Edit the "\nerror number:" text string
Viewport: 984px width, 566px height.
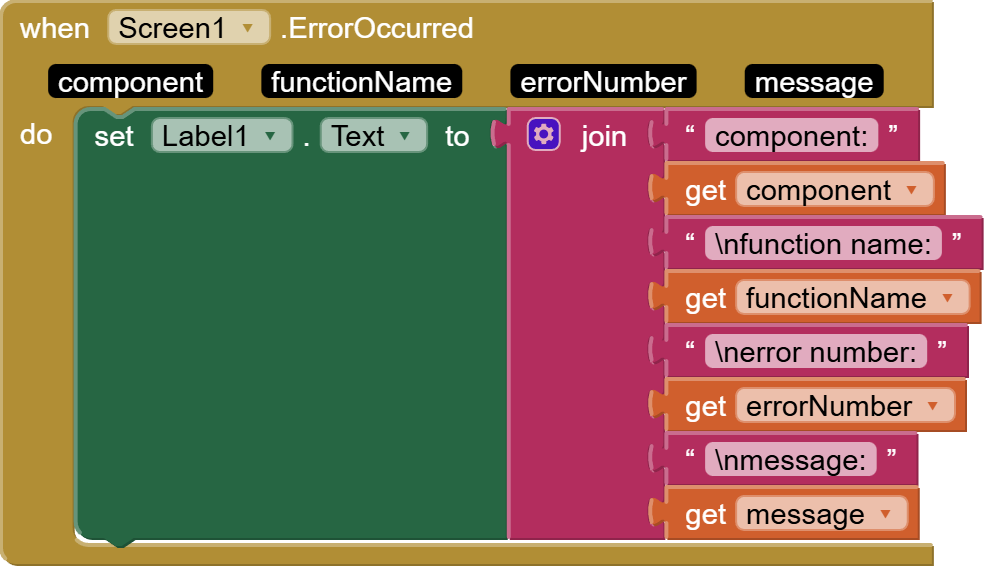(814, 352)
